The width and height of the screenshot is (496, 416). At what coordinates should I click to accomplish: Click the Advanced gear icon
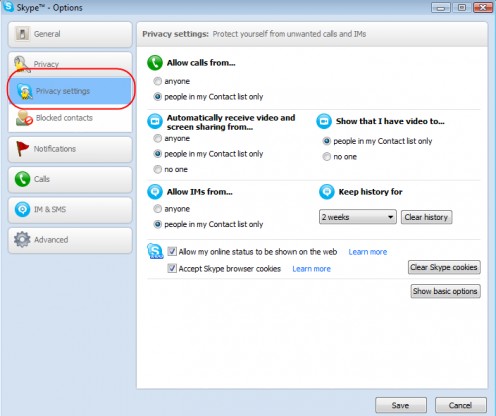pos(22,239)
